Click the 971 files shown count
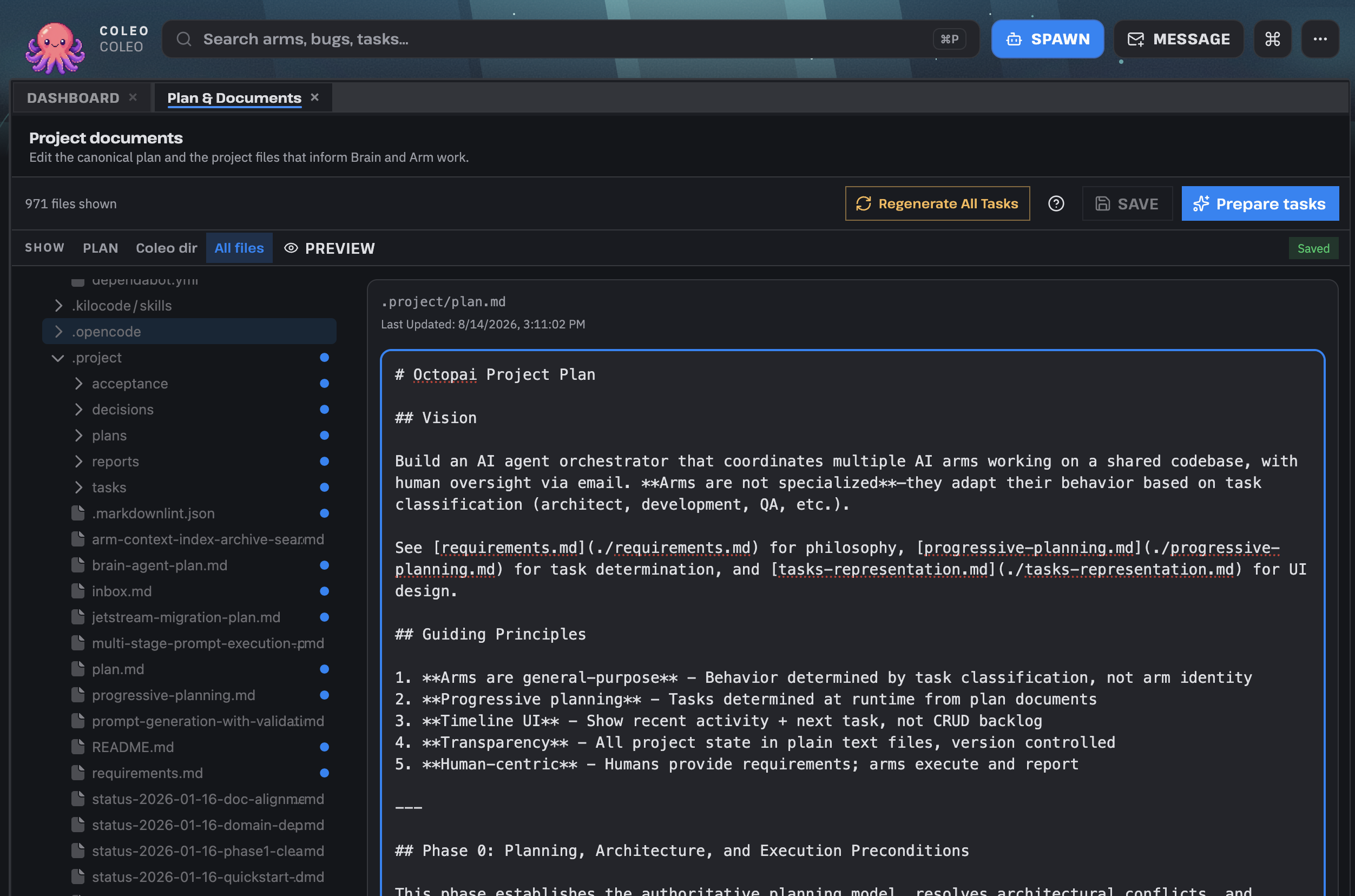 click(x=71, y=203)
